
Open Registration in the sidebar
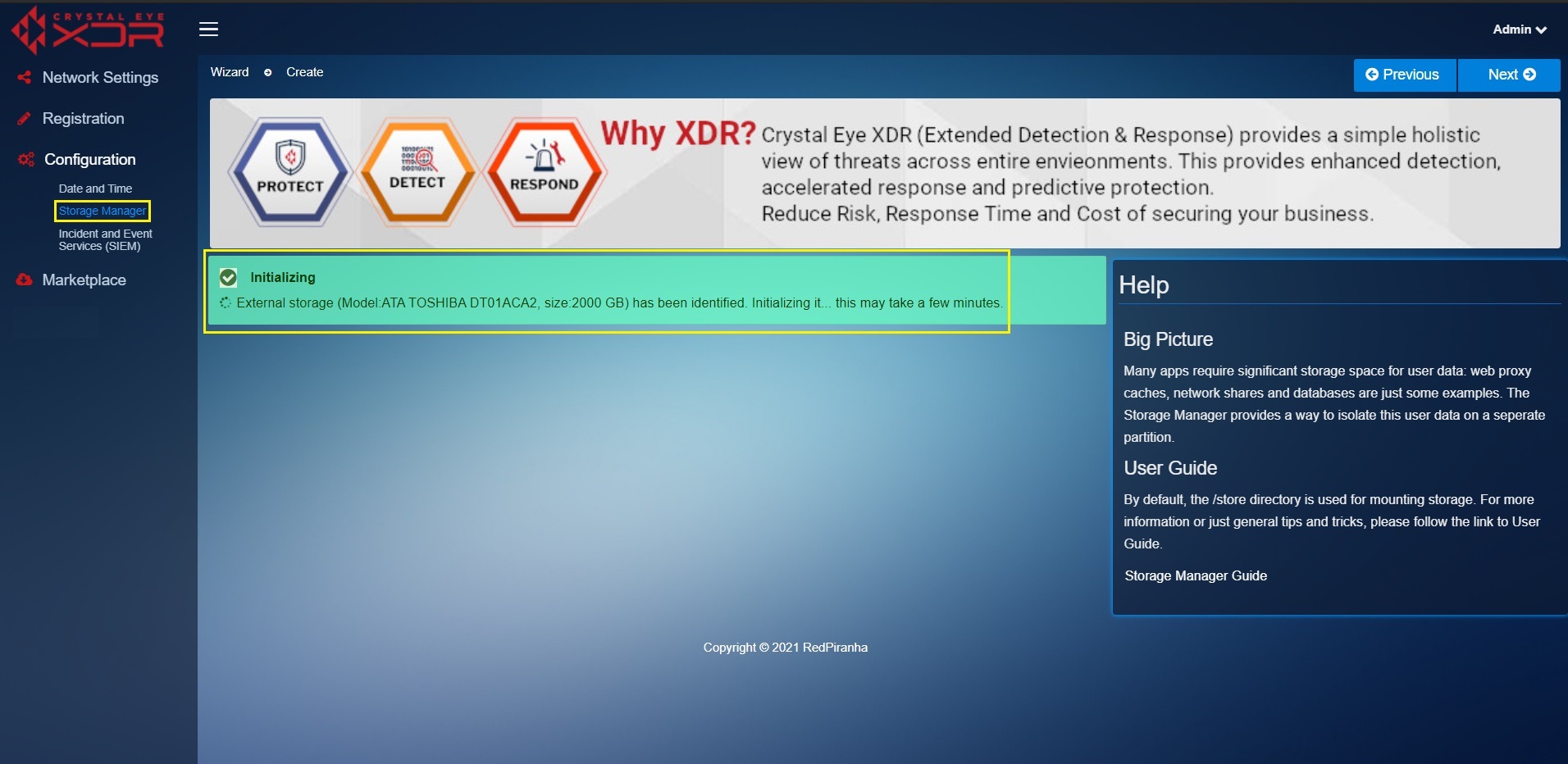click(83, 118)
